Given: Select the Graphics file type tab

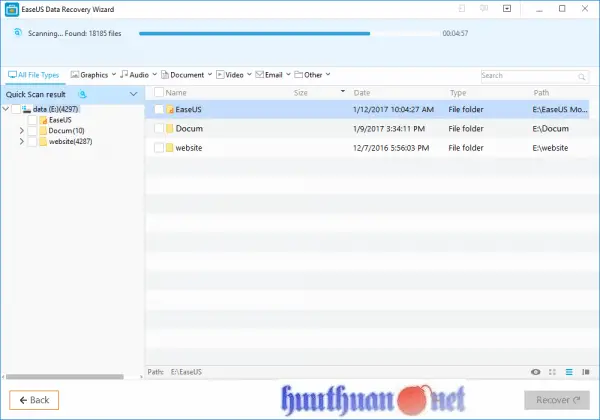Looking at the screenshot, I should 90,75.
